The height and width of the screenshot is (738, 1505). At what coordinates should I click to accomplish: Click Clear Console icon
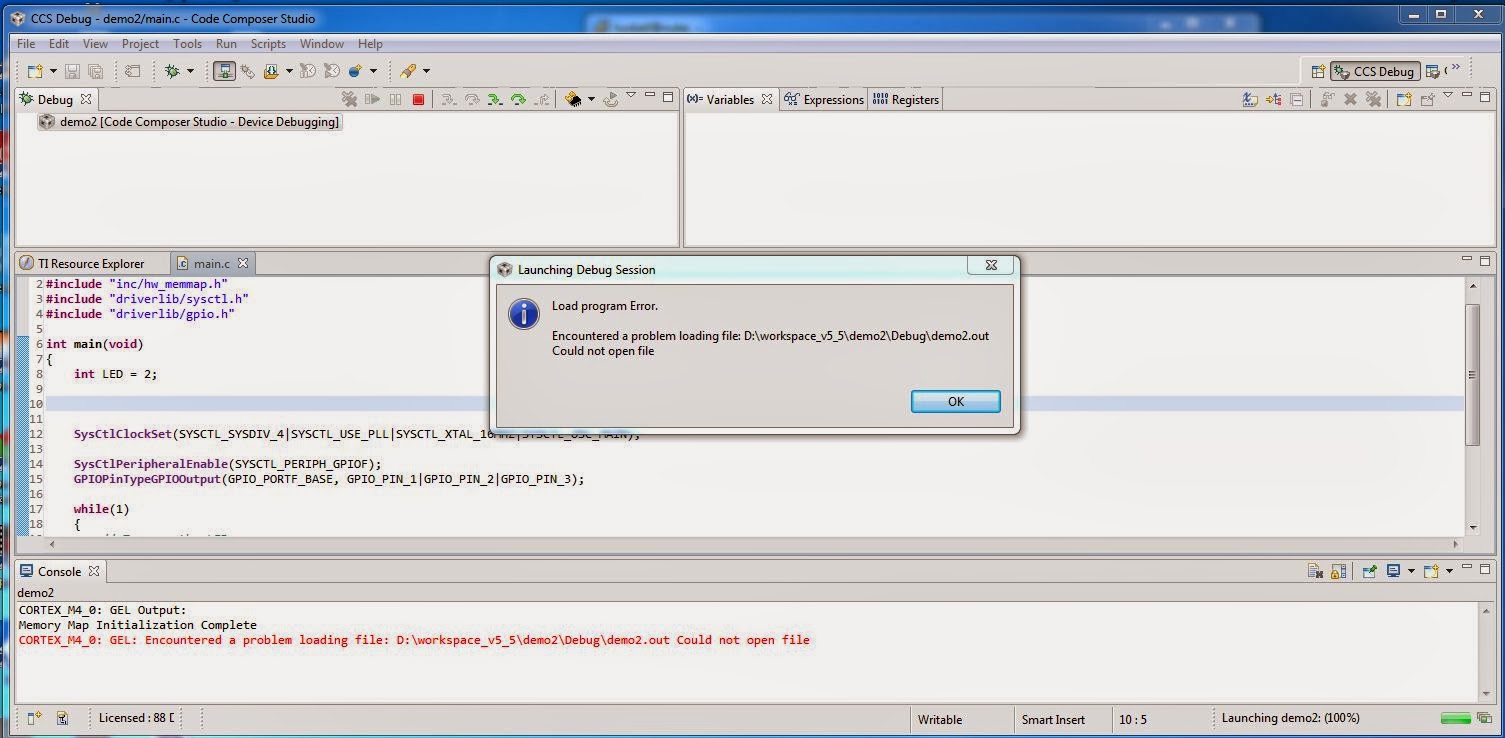[x=1316, y=571]
